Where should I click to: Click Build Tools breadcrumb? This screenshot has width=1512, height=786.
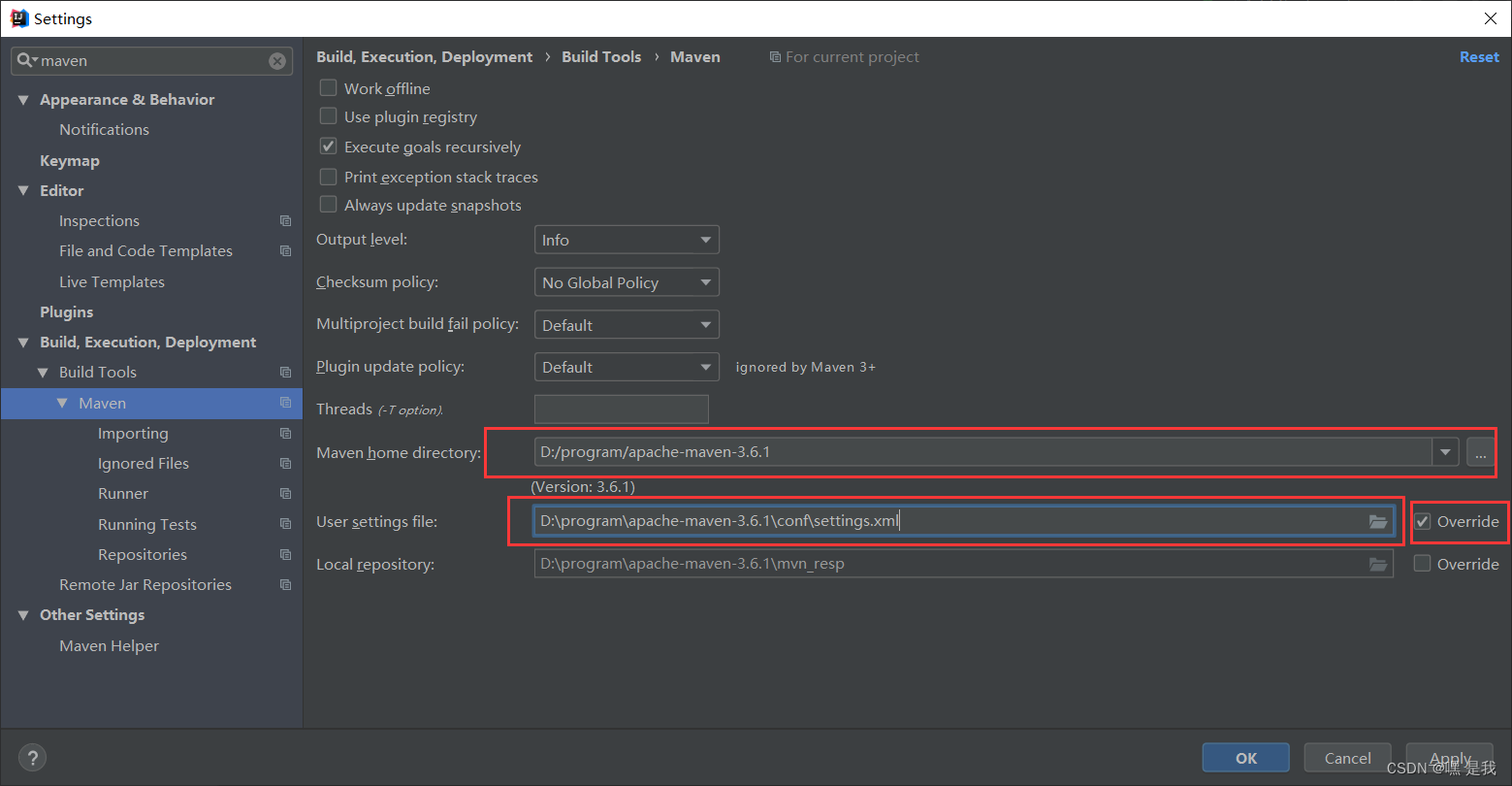pyautogui.click(x=601, y=57)
